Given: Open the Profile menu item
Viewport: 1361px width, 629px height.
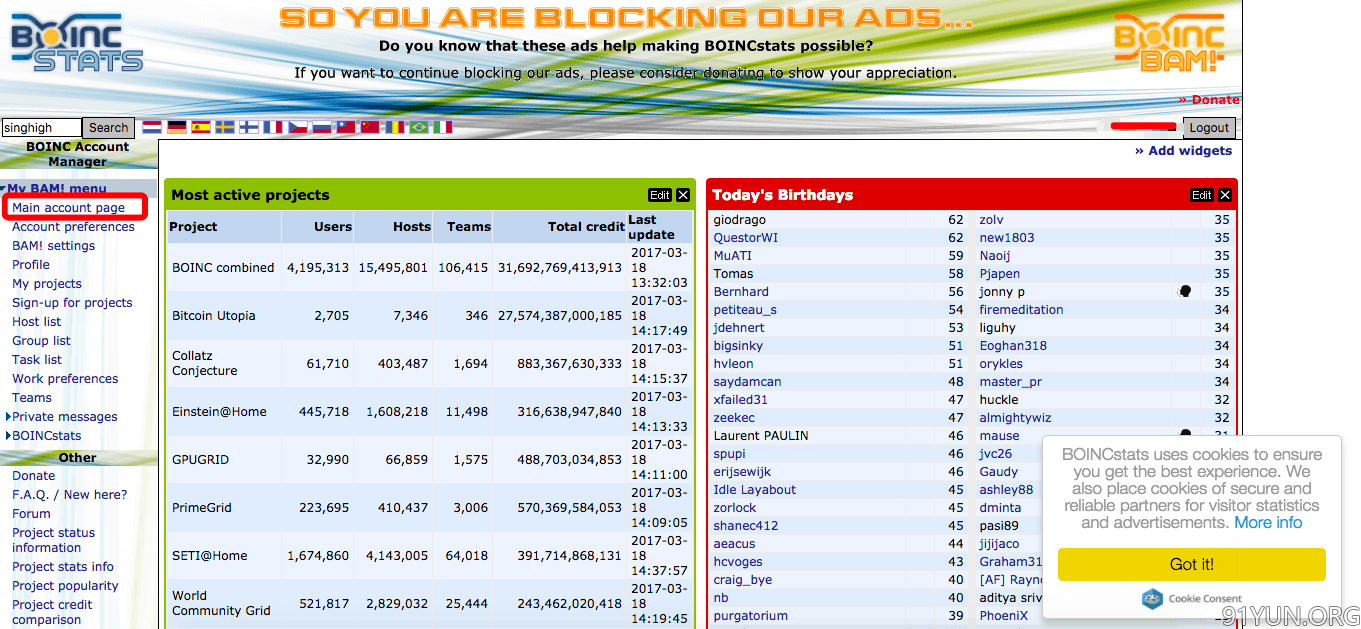Looking at the screenshot, I should click(31, 265).
